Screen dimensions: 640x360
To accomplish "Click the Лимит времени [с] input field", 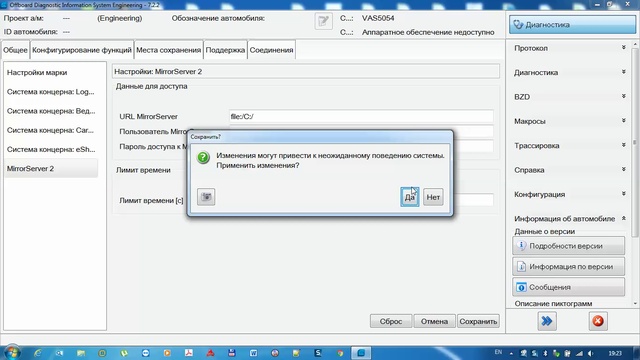I will 473,200.
